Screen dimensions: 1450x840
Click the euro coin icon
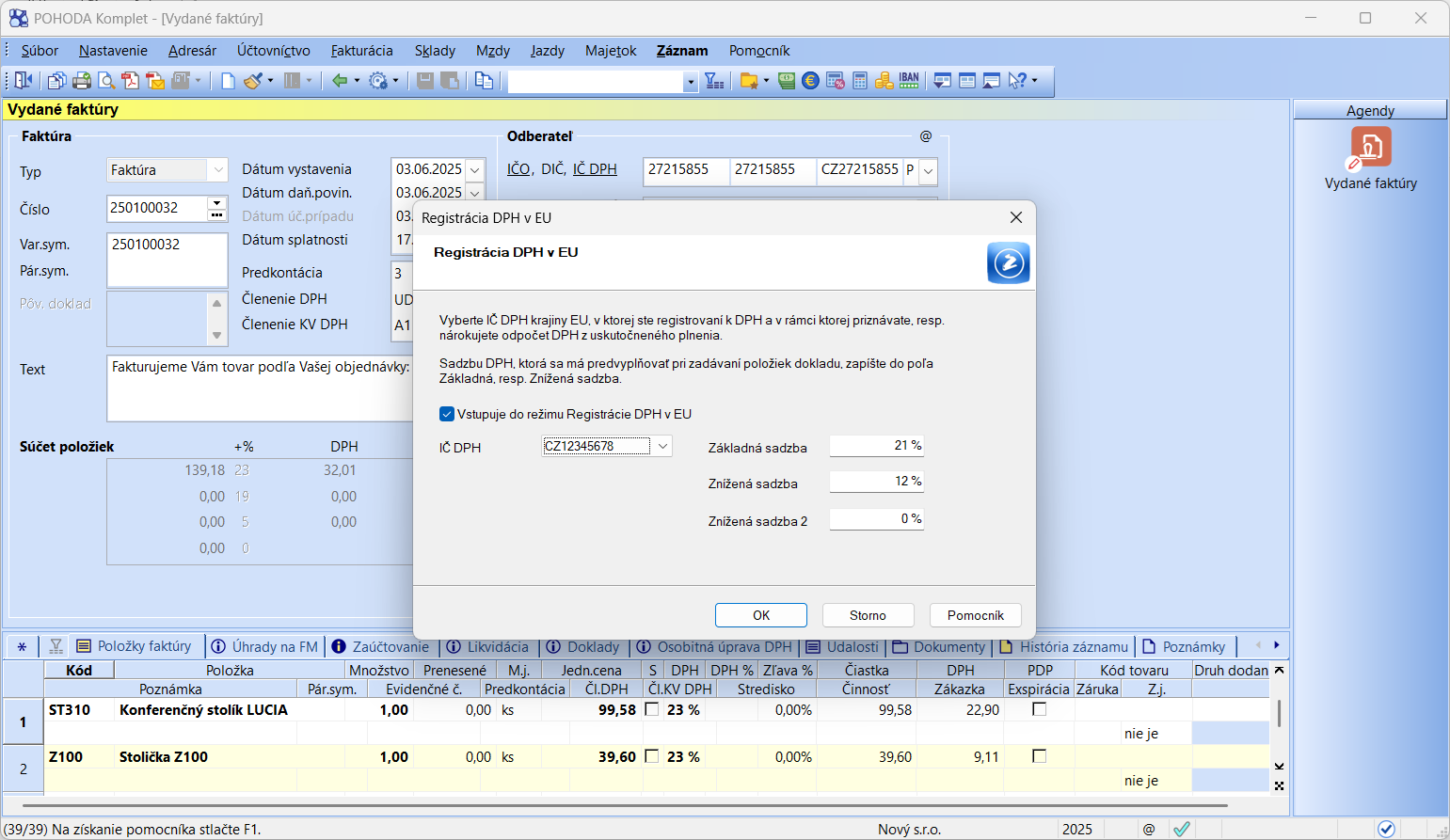point(810,81)
